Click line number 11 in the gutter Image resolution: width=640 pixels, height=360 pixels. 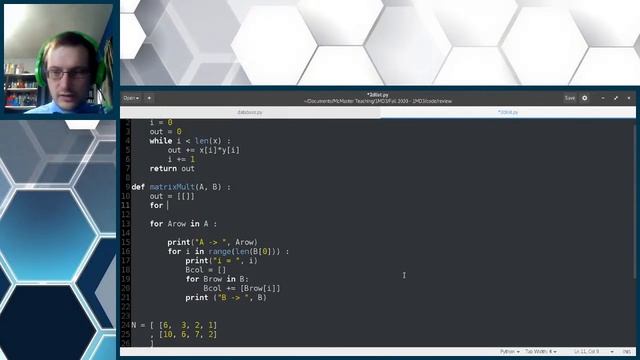(x=125, y=205)
